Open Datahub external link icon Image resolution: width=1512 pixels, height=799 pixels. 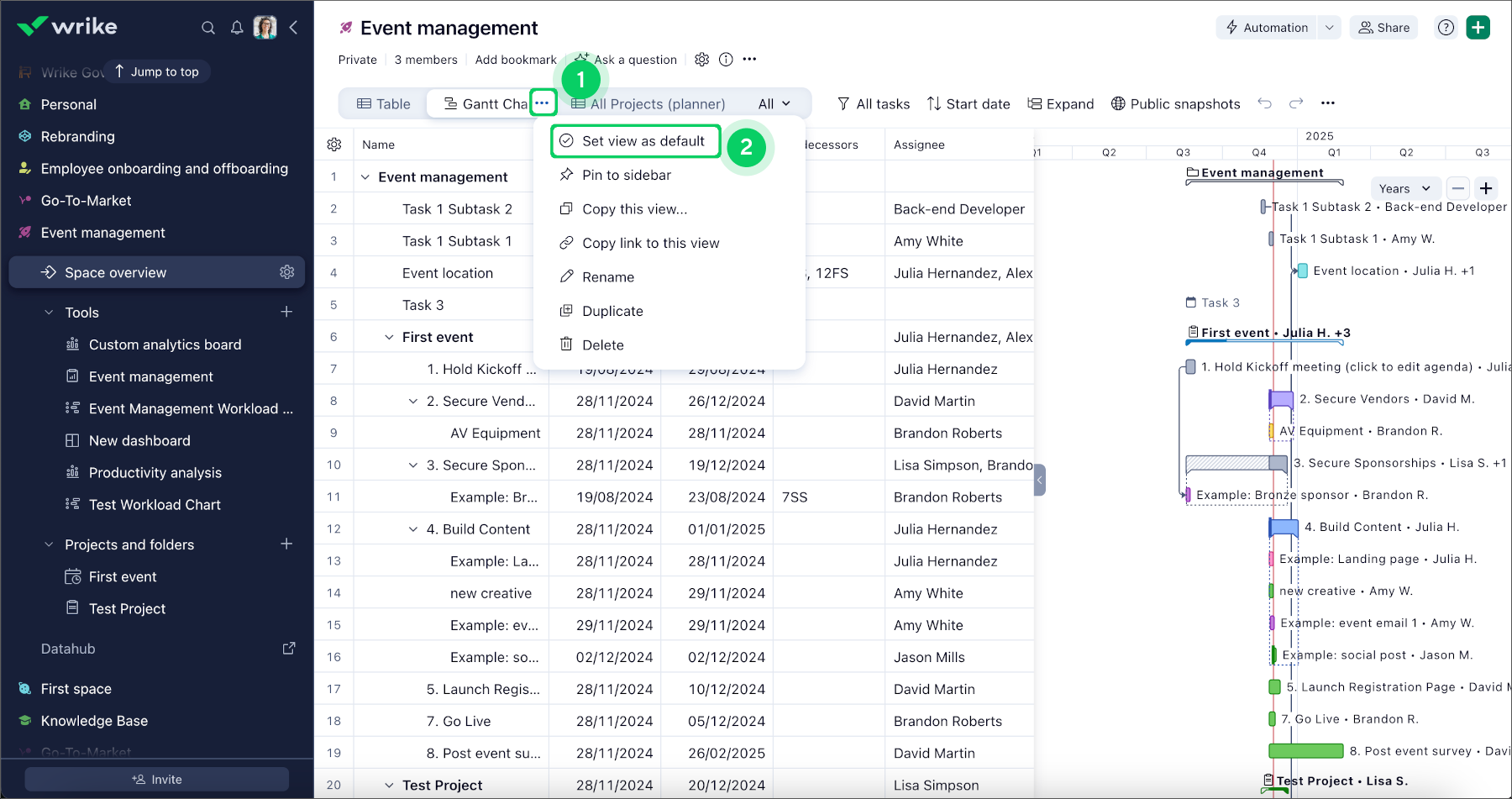[289, 649]
